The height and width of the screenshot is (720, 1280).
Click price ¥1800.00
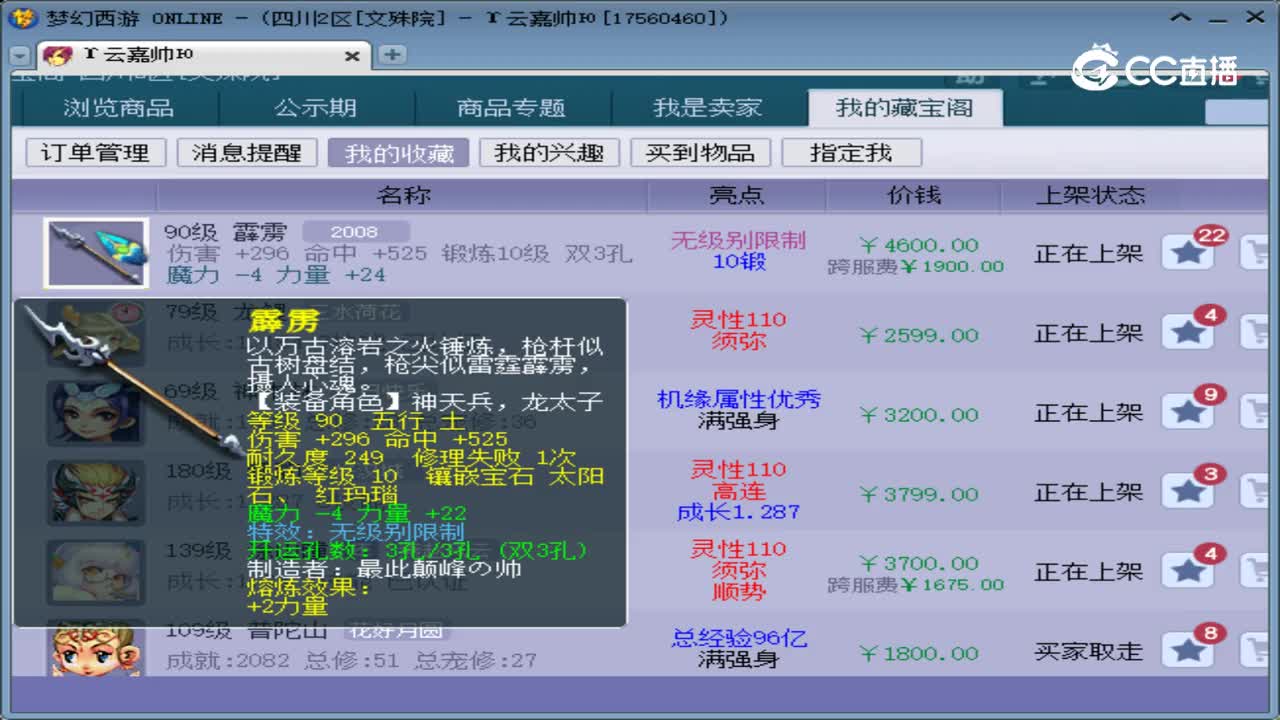click(x=918, y=654)
